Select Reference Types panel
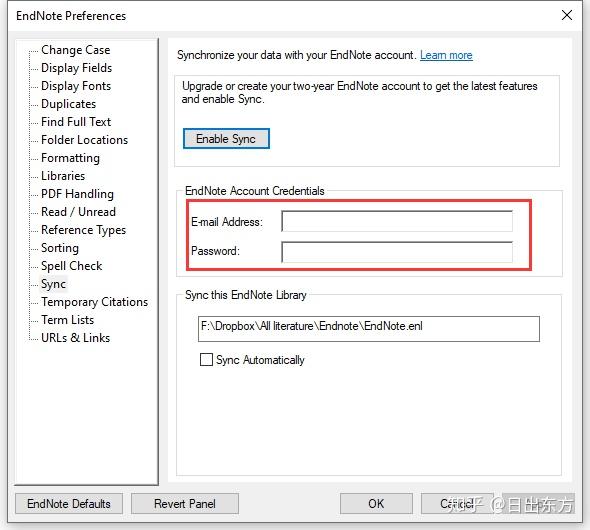 point(84,230)
